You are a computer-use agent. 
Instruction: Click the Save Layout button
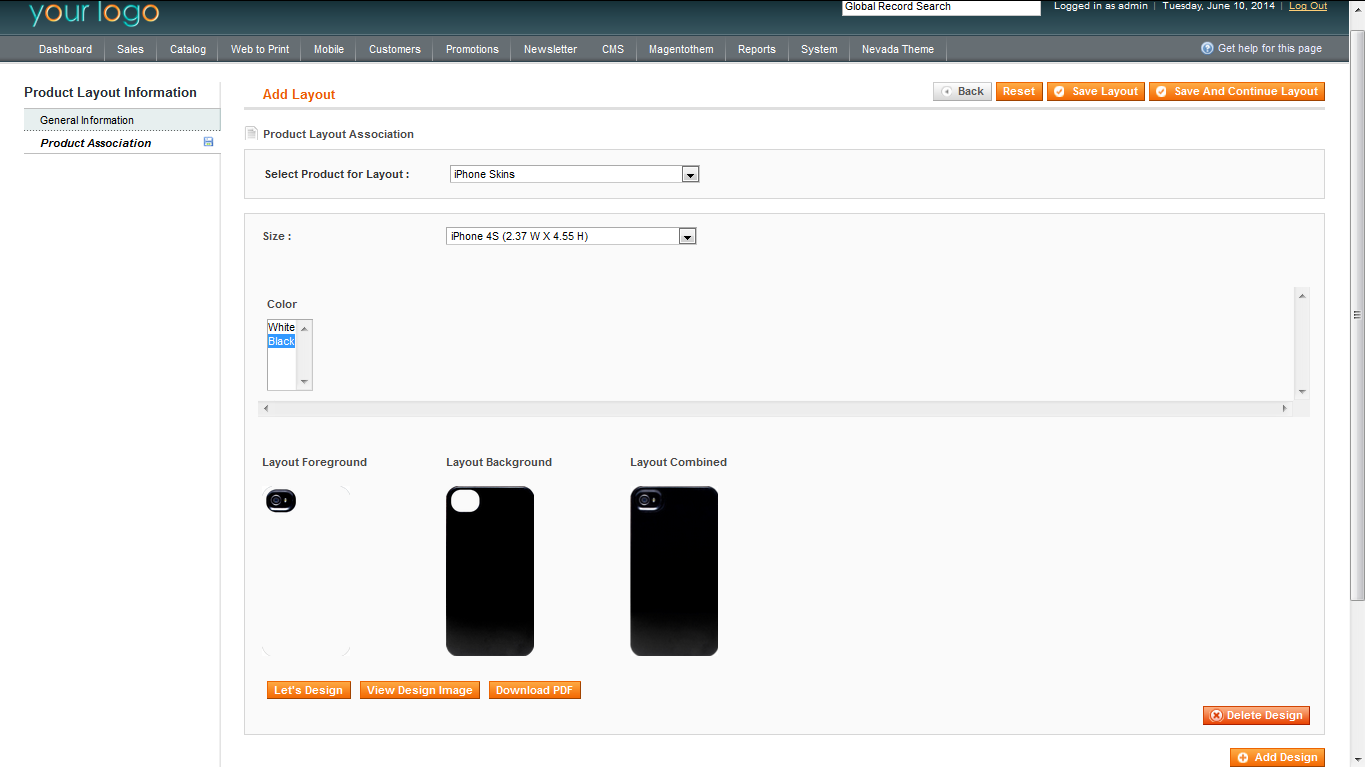pos(1096,91)
